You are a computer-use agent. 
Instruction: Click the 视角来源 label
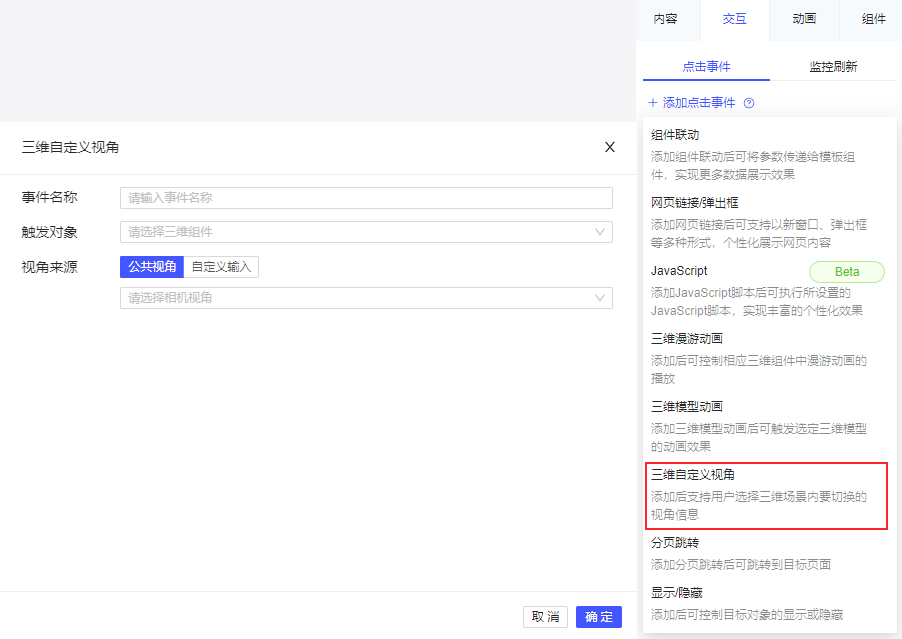pos(49,267)
